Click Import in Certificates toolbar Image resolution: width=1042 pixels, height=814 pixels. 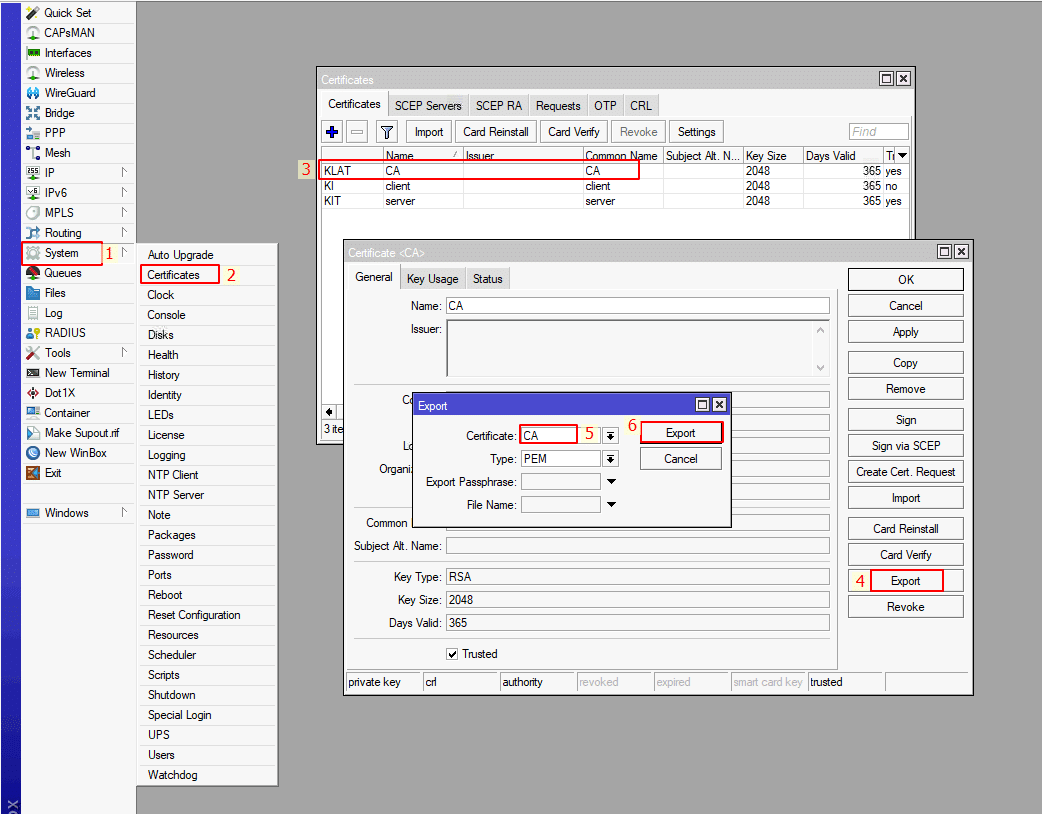(x=429, y=132)
